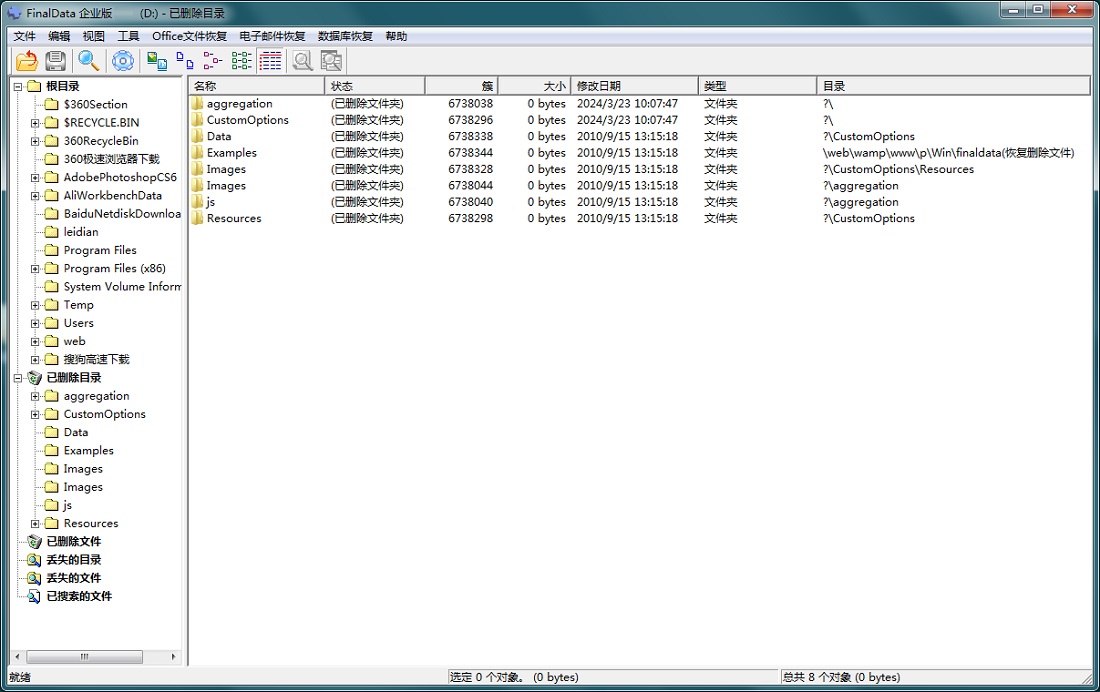Expand the CustomOptions node in tree
The image size is (1100, 692).
click(35, 414)
